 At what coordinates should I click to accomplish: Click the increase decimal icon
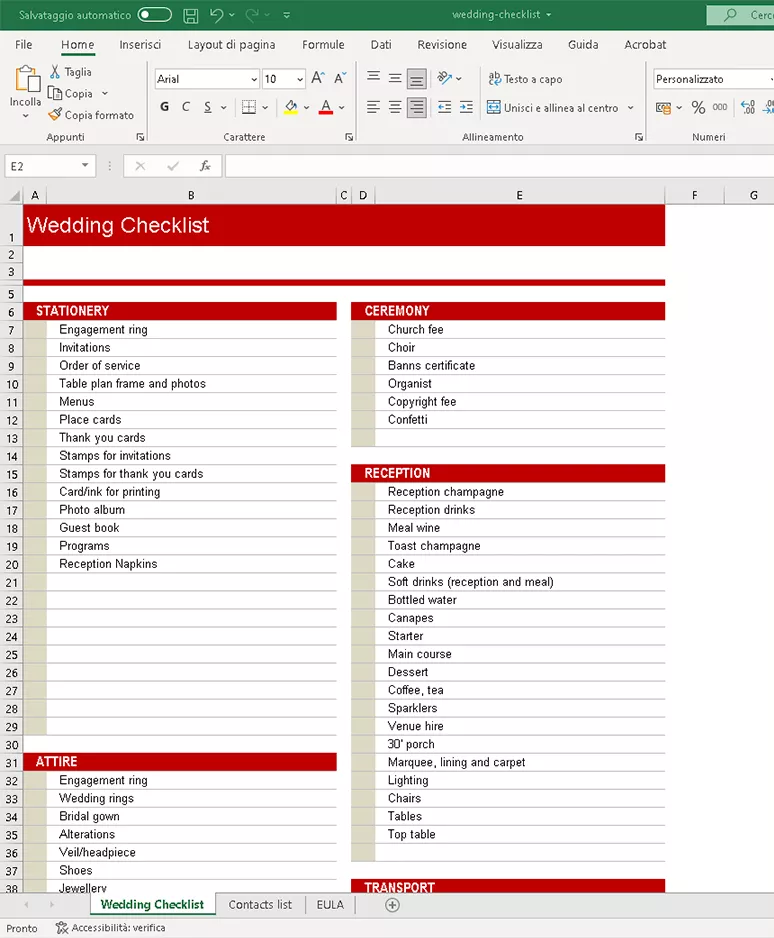pyautogui.click(x=748, y=107)
